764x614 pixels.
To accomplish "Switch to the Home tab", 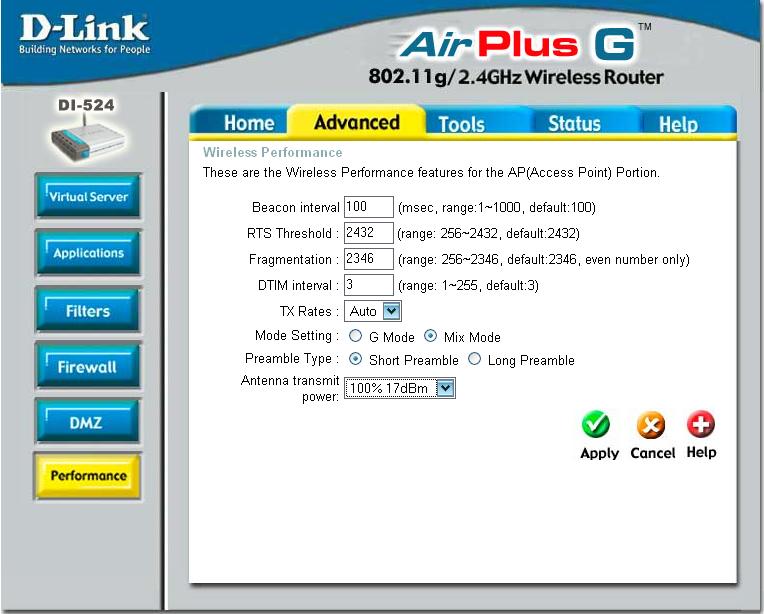I will pos(248,123).
